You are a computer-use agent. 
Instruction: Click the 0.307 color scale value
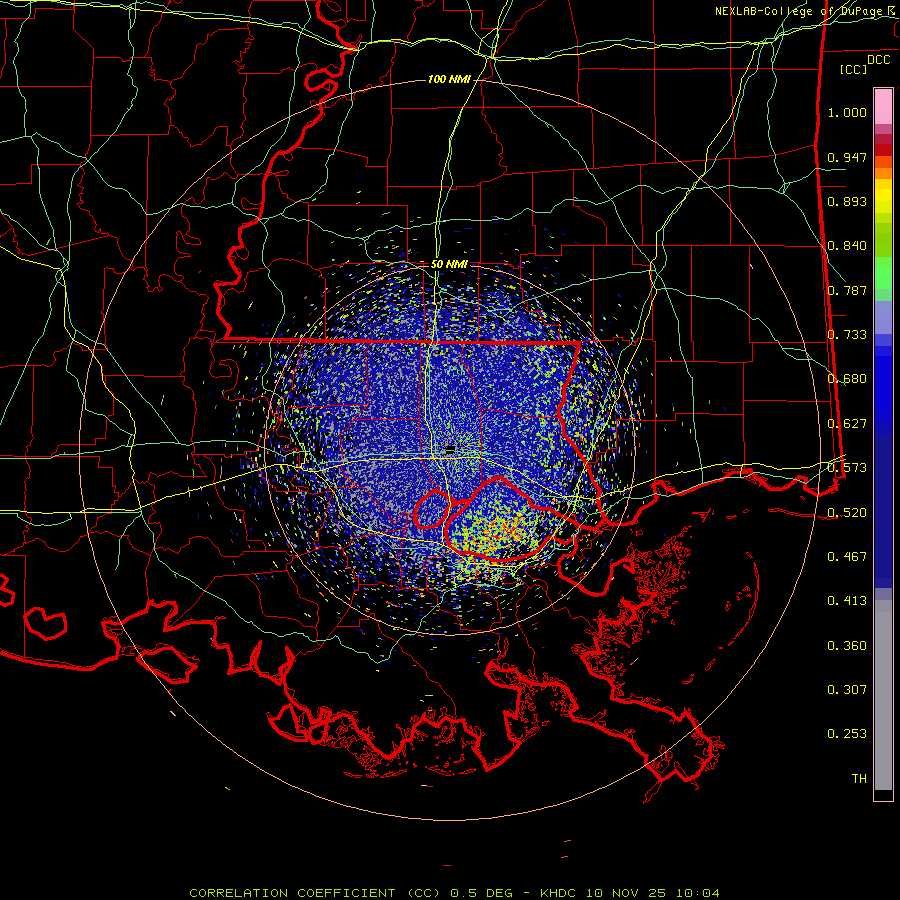pos(847,690)
